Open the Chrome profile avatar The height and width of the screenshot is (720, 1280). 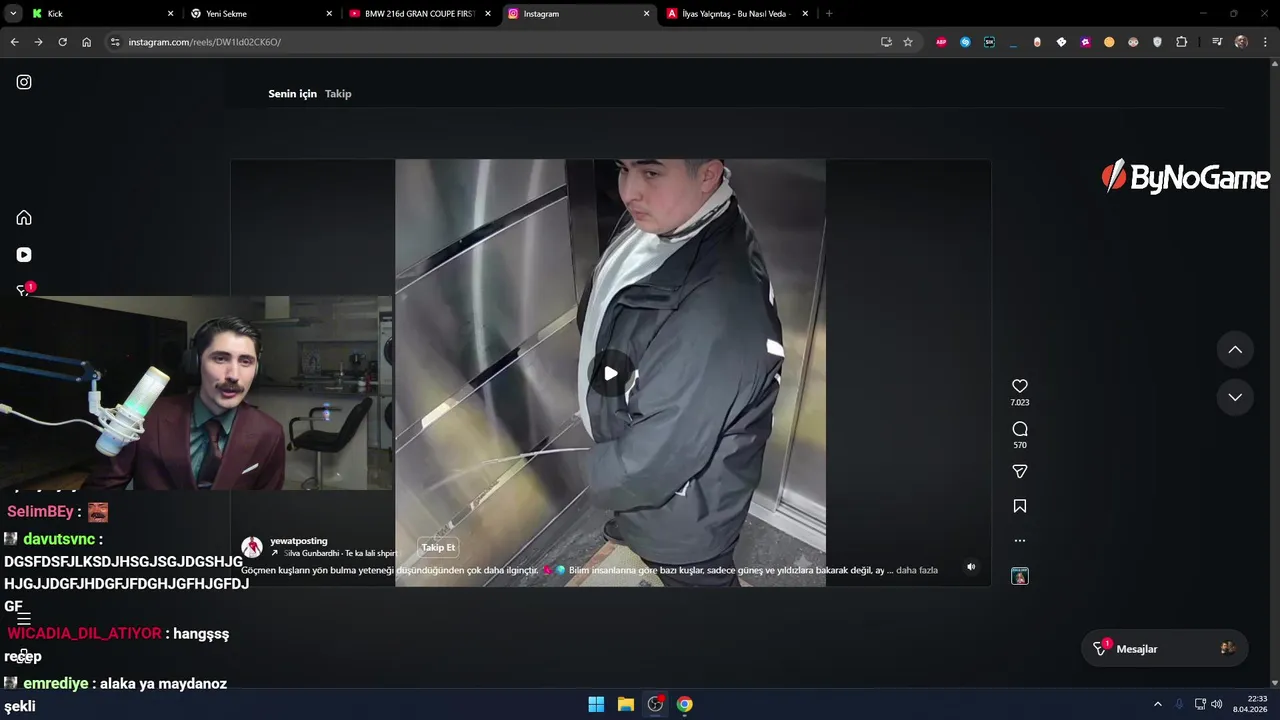pyautogui.click(x=1241, y=42)
